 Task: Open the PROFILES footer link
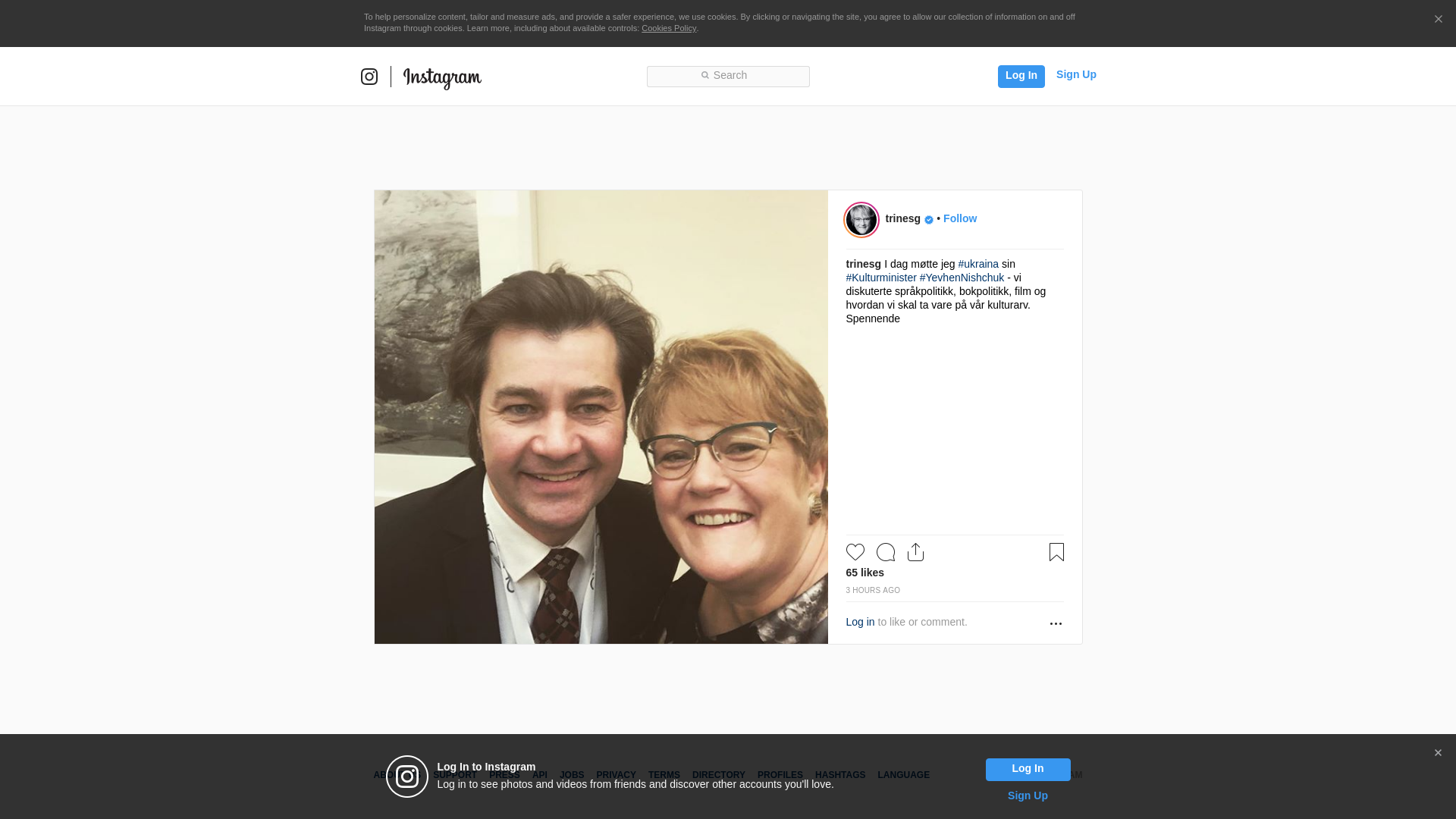click(x=780, y=775)
